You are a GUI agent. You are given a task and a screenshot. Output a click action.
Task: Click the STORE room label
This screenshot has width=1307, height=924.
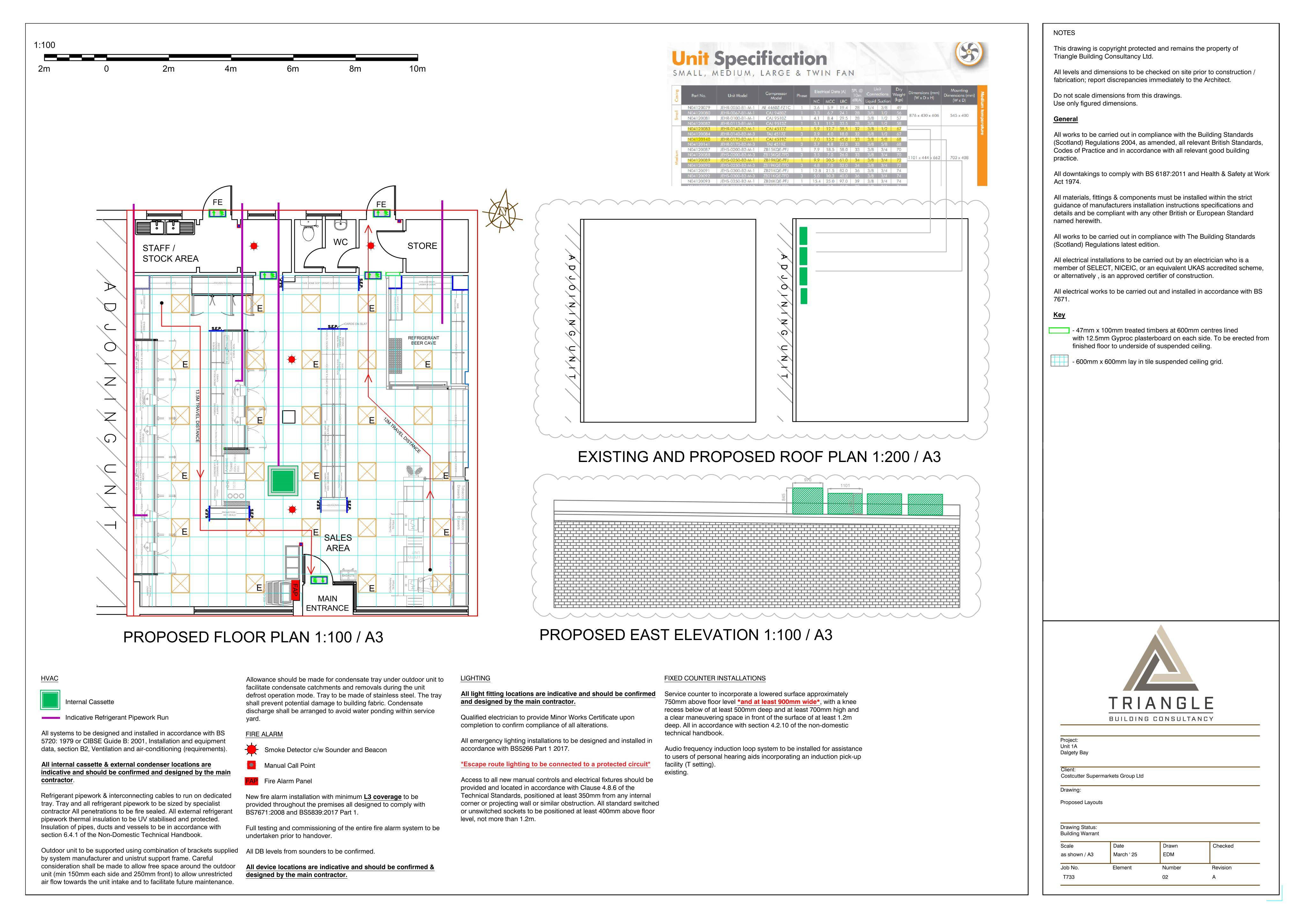tap(422, 246)
